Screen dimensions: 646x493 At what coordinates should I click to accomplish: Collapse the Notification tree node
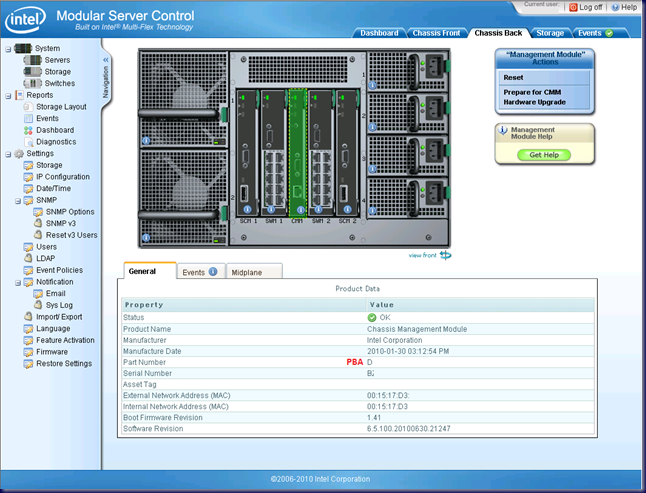click(18, 282)
